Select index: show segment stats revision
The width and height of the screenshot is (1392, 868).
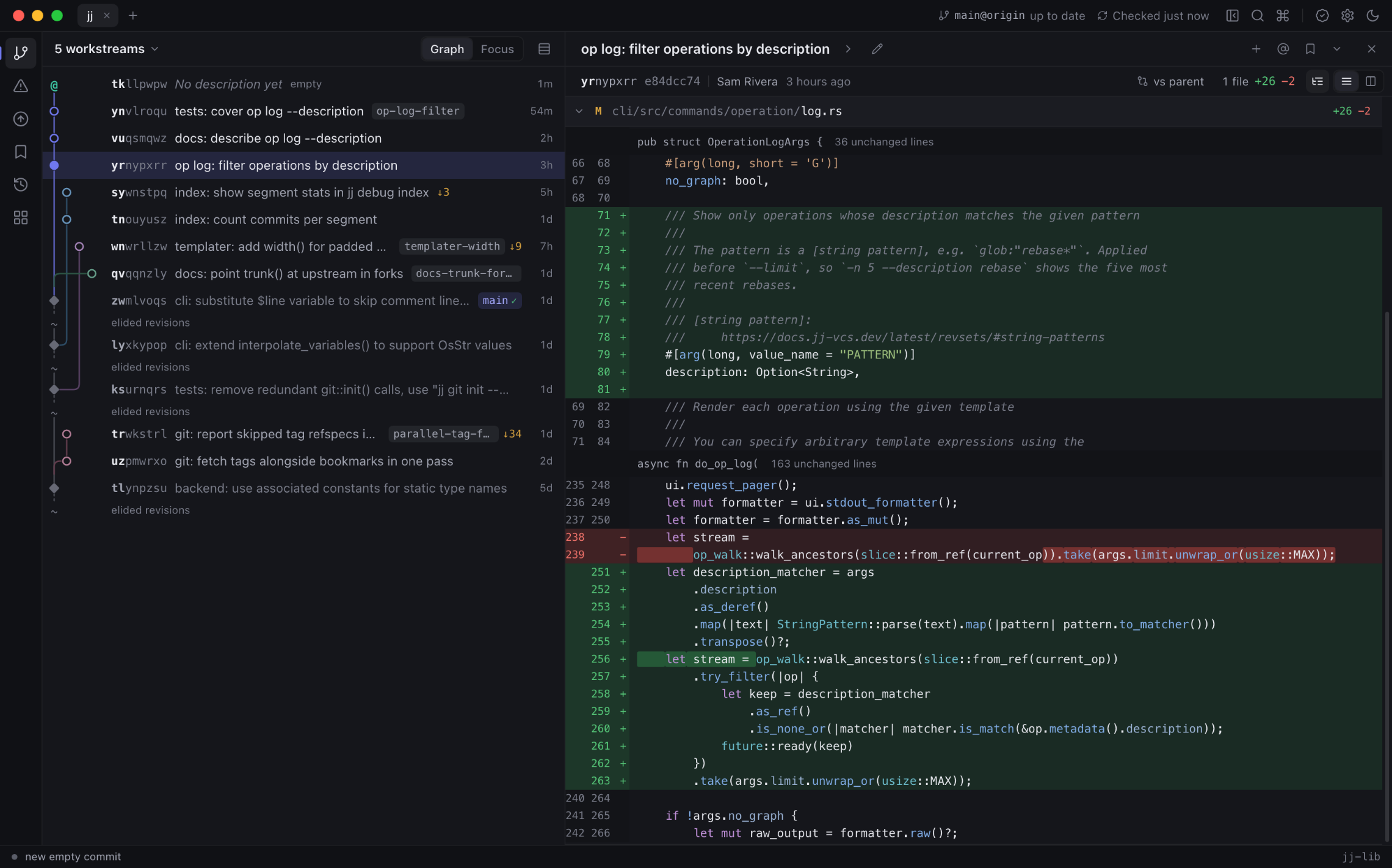coord(303,192)
